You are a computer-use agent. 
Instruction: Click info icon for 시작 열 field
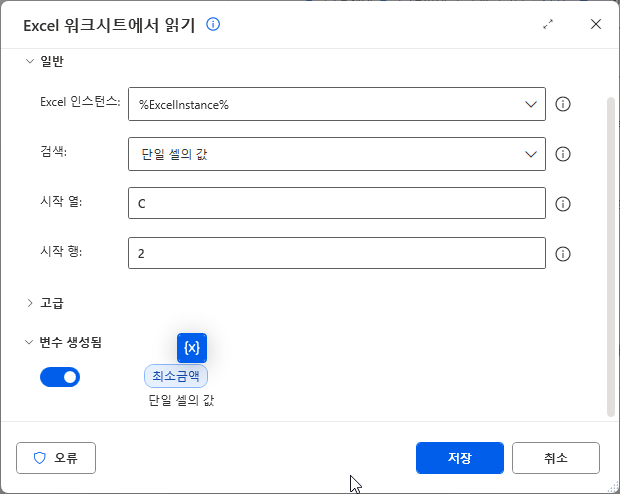[563, 204]
